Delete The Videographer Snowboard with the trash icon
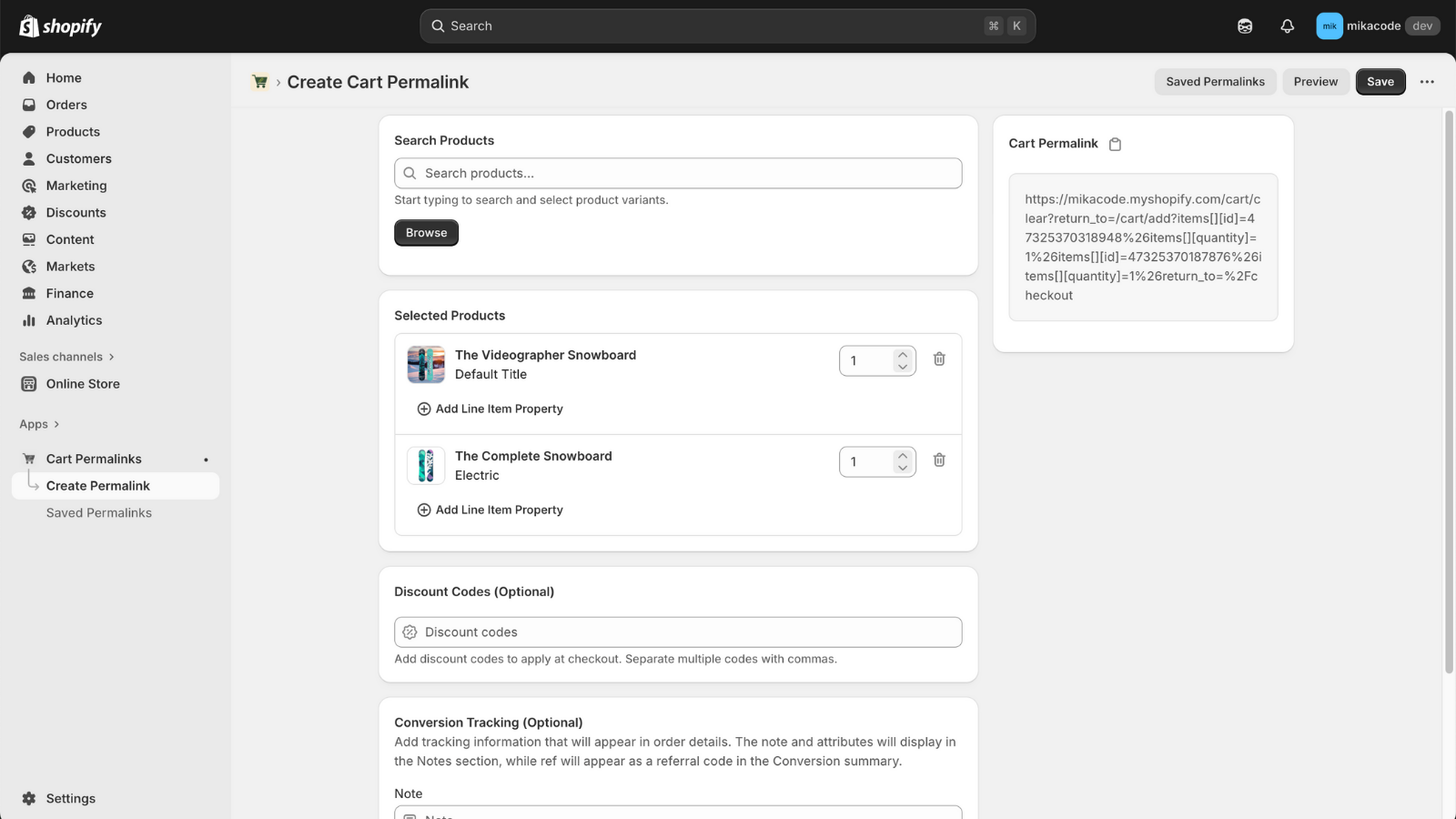This screenshot has height=819, width=1456. point(938,359)
